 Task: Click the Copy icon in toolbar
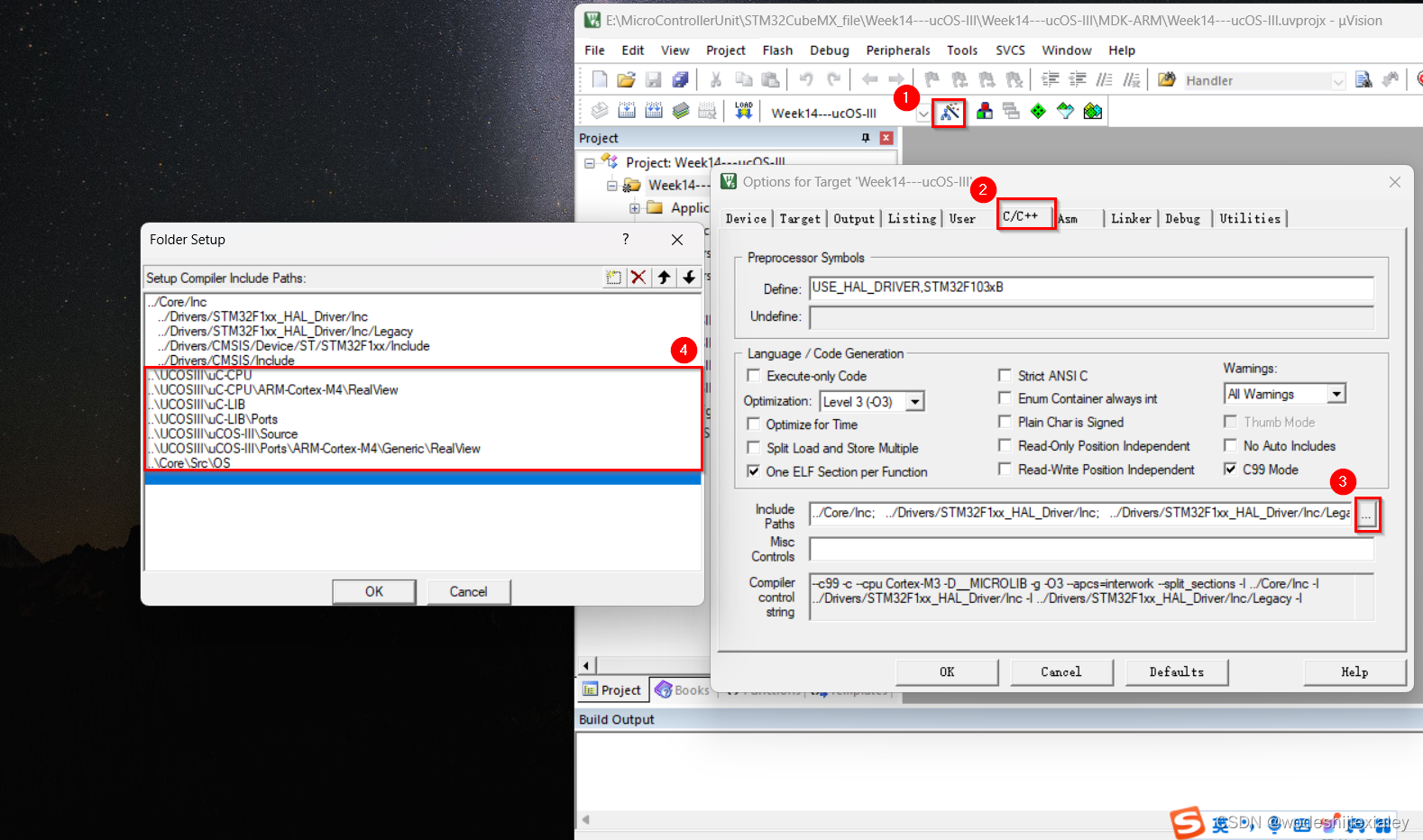(743, 79)
